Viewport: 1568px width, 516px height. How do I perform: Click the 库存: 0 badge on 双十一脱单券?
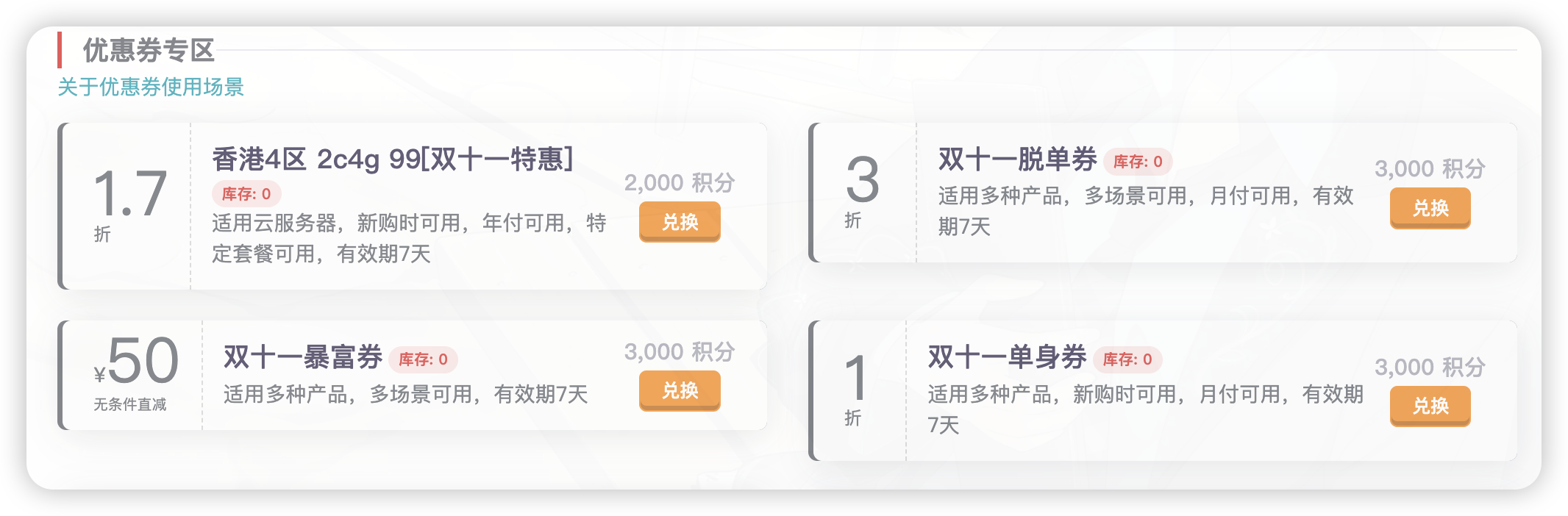[x=1138, y=162]
